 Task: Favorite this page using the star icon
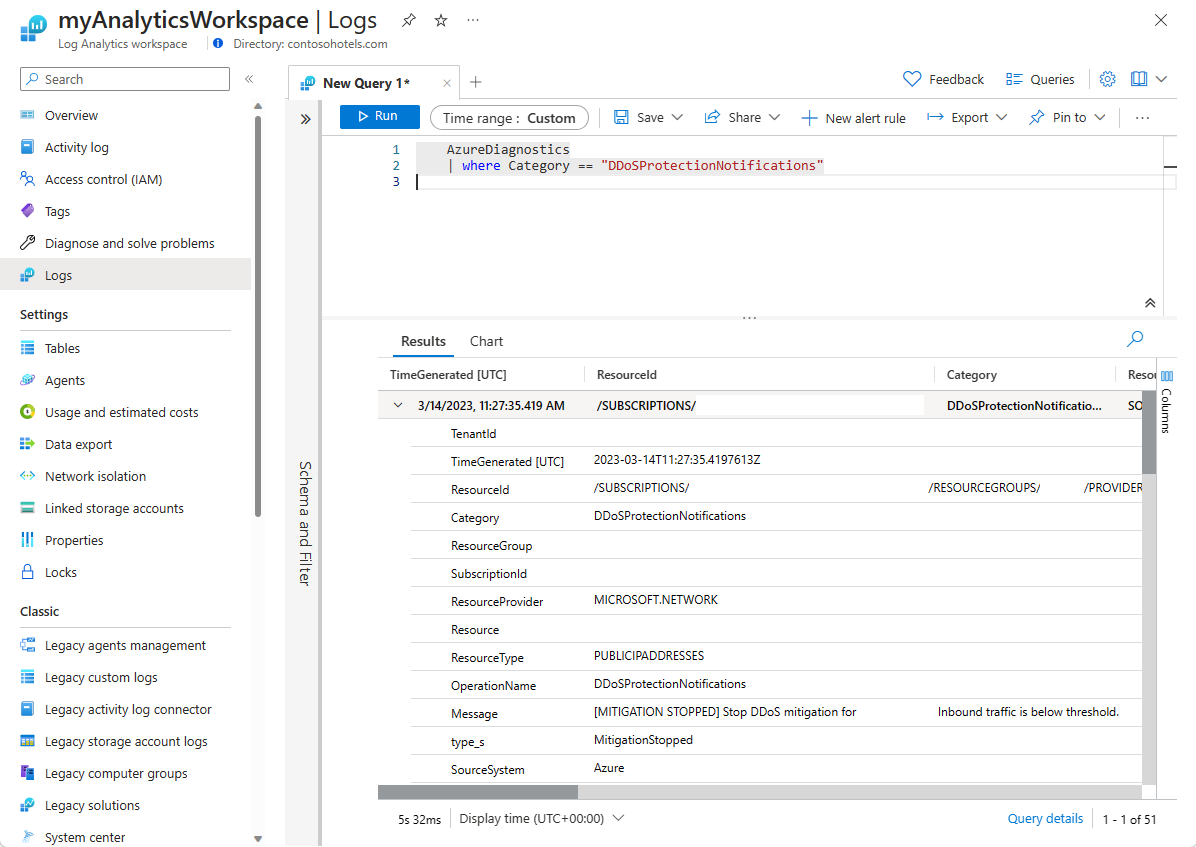pos(440,19)
